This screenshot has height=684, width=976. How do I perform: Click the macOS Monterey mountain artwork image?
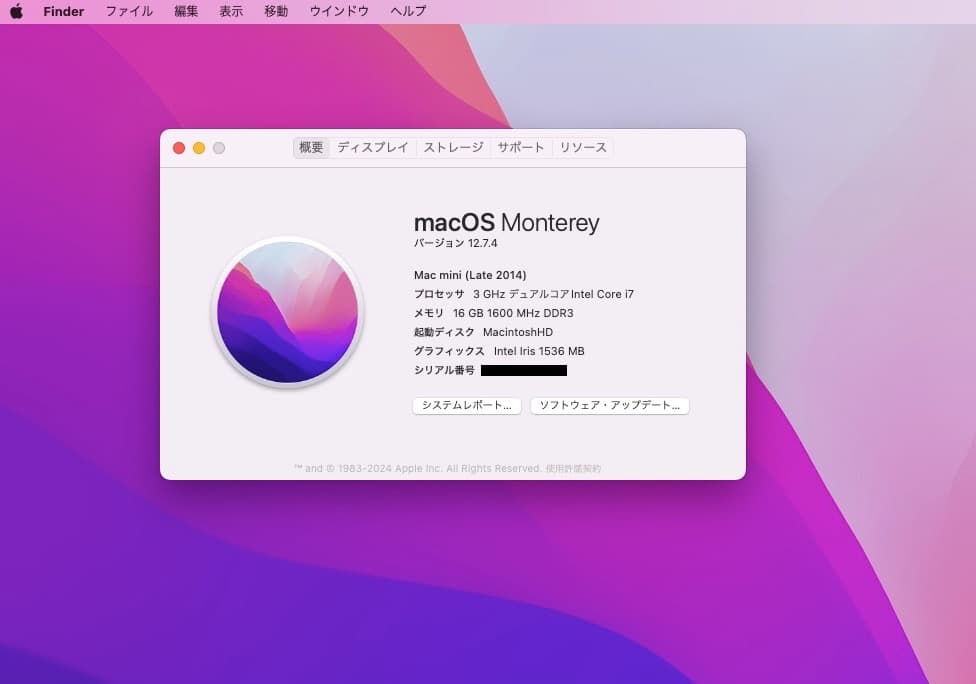pyautogui.click(x=287, y=313)
